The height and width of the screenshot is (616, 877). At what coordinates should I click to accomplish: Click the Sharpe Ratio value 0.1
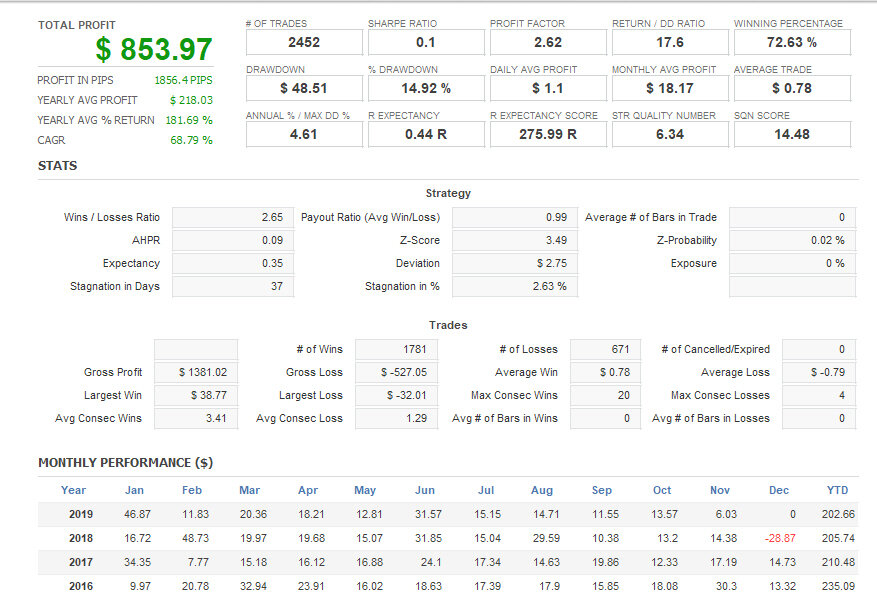[426, 43]
